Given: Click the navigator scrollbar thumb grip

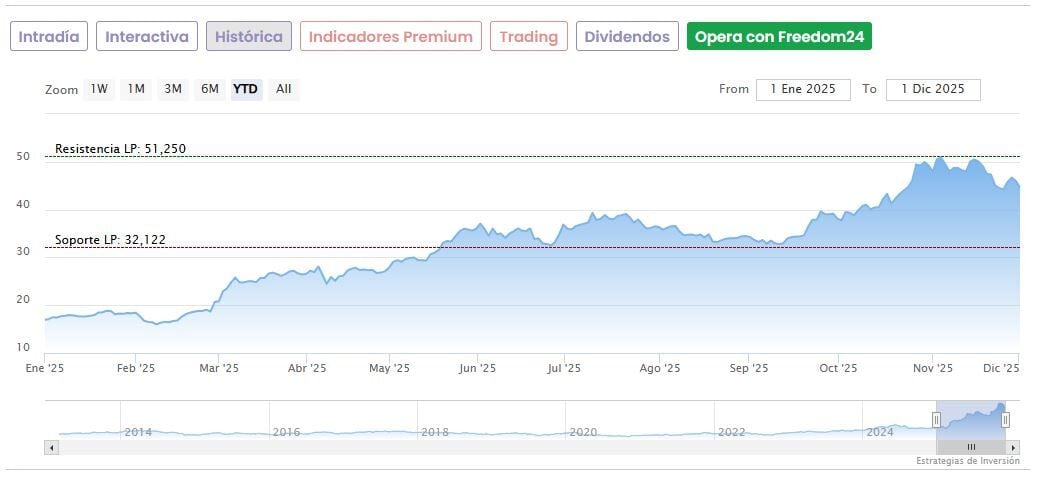Looking at the screenshot, I should pos(970,447).
